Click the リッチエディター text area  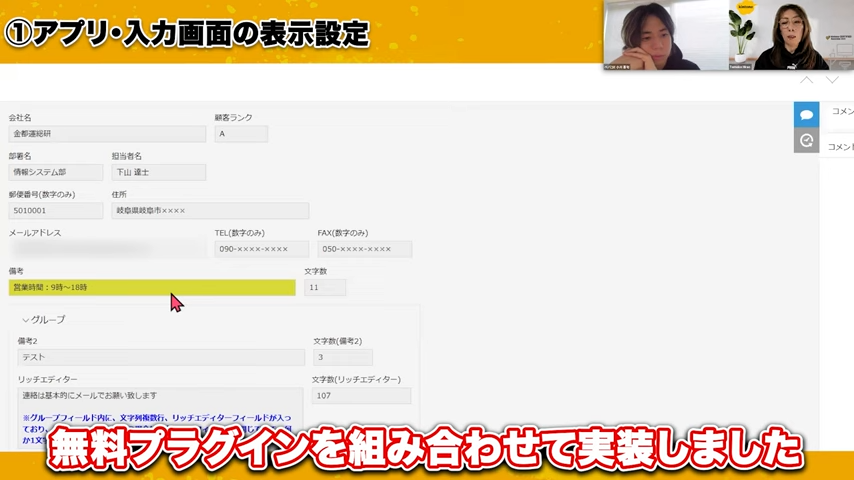click(160, 417)
